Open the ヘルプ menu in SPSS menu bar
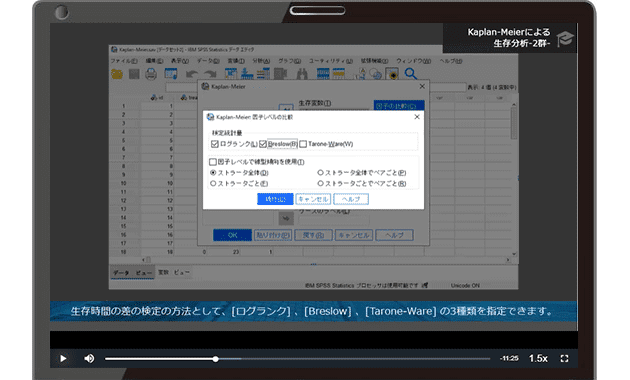 (451, 61)
